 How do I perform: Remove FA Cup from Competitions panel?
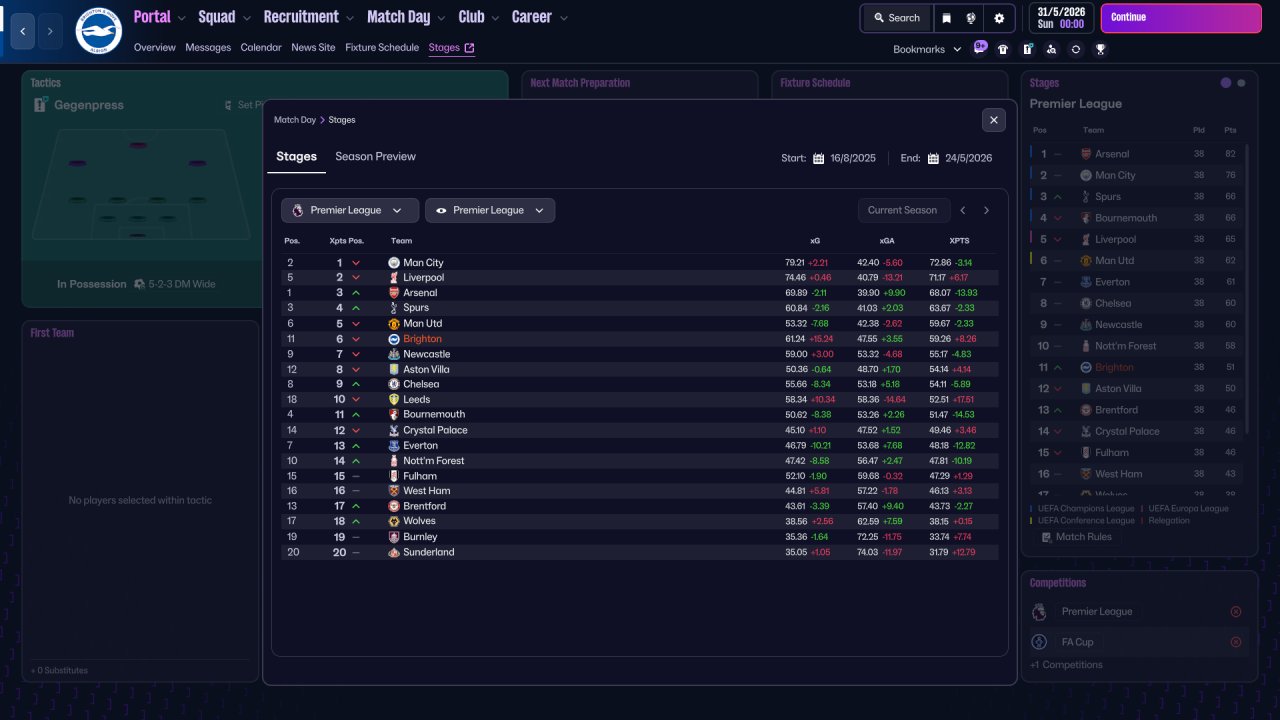(x=1235, y=642)
